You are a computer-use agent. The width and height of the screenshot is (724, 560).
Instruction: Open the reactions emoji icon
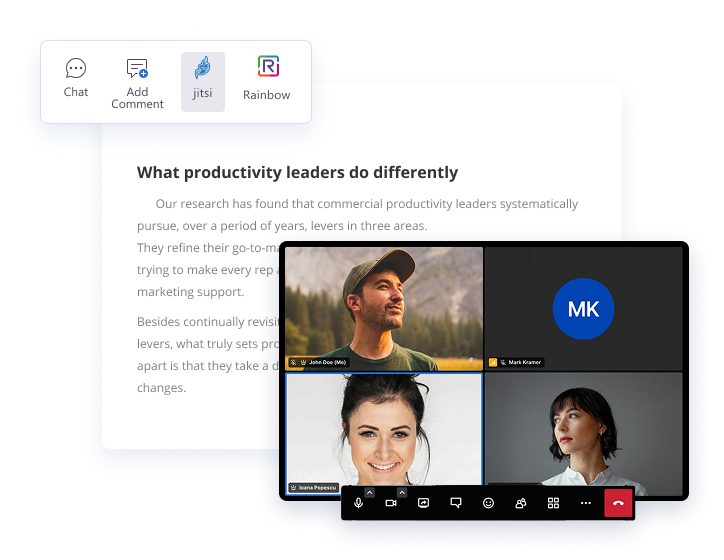click(x=489, y=503)
